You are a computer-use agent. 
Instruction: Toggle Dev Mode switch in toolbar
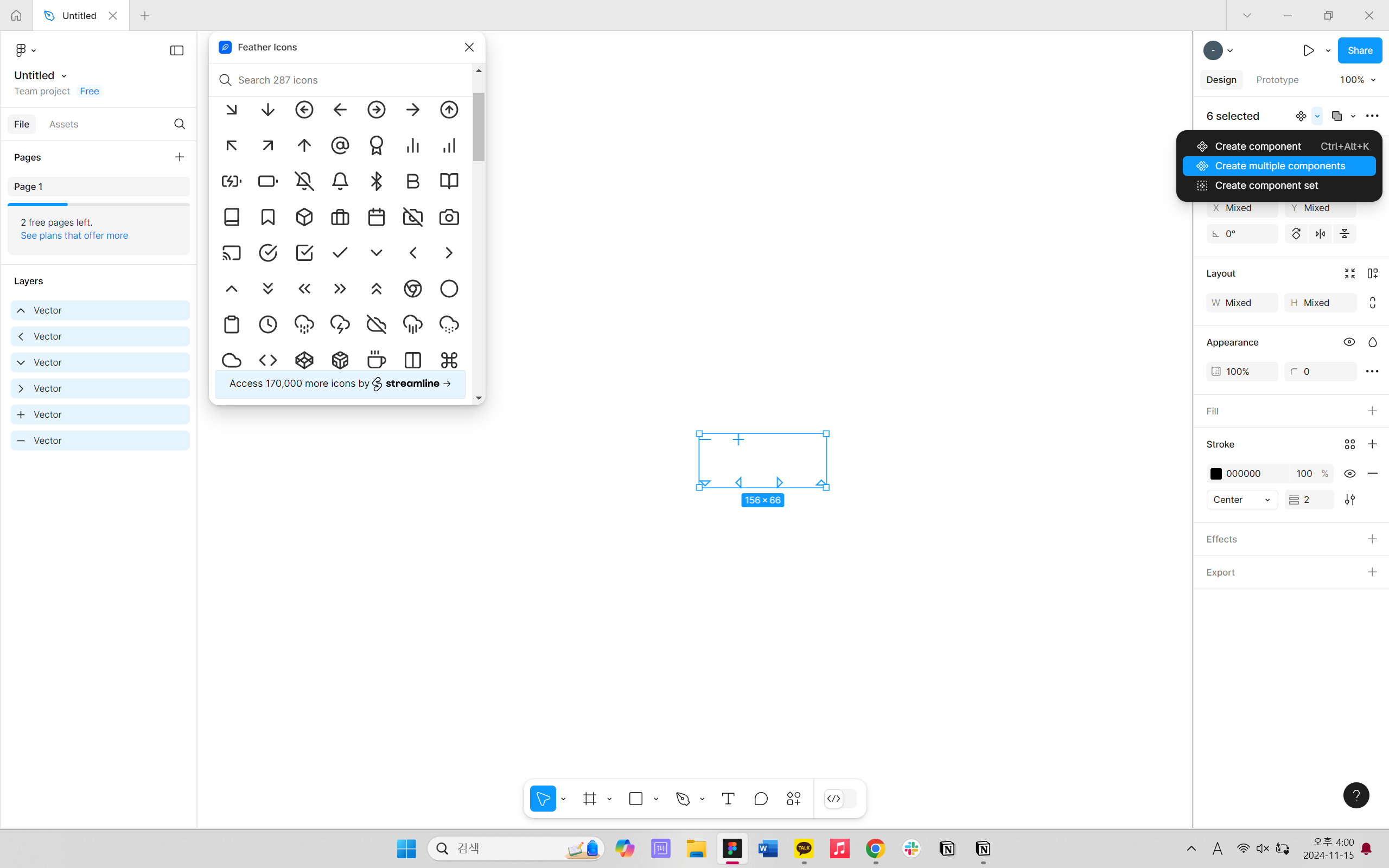[x=840, y=799]
